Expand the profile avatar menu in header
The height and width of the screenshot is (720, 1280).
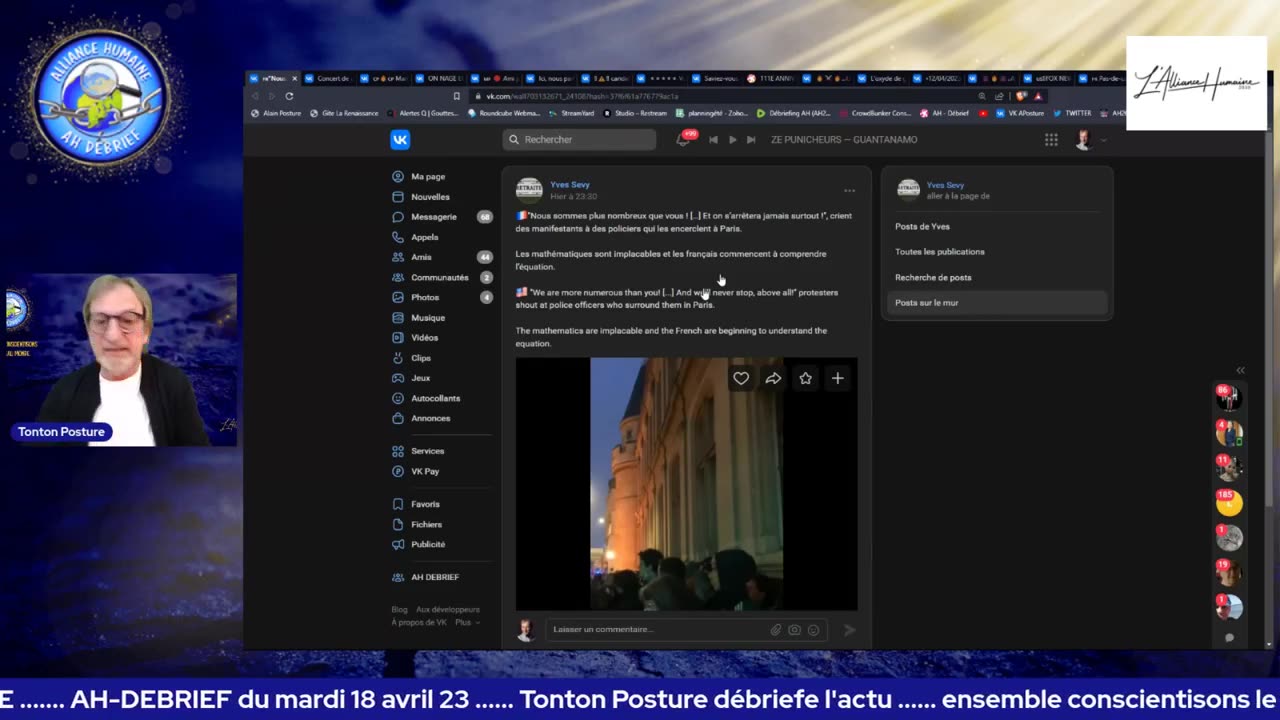tap(1089, 140)
